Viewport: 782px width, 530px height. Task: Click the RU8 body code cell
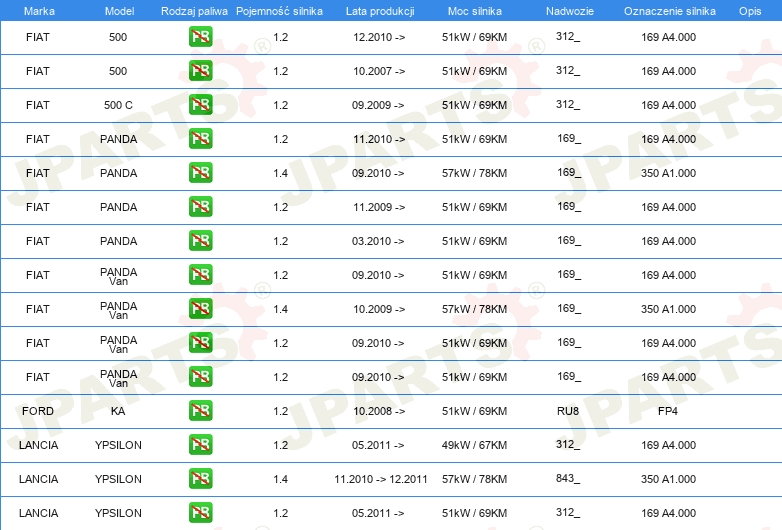[x=568, y=411]
